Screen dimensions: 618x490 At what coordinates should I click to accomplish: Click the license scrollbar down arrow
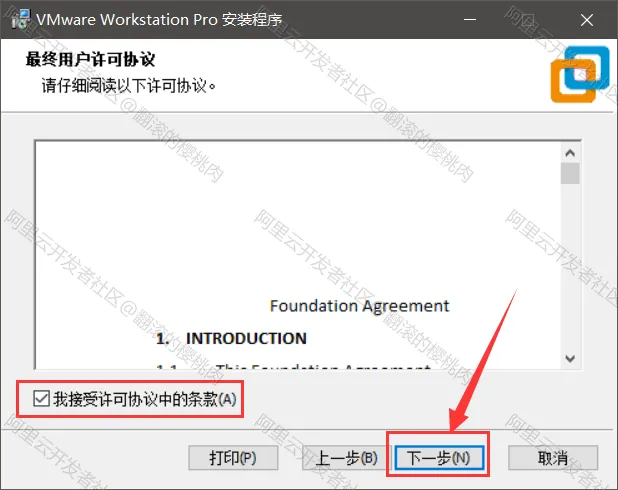(570, 358)
